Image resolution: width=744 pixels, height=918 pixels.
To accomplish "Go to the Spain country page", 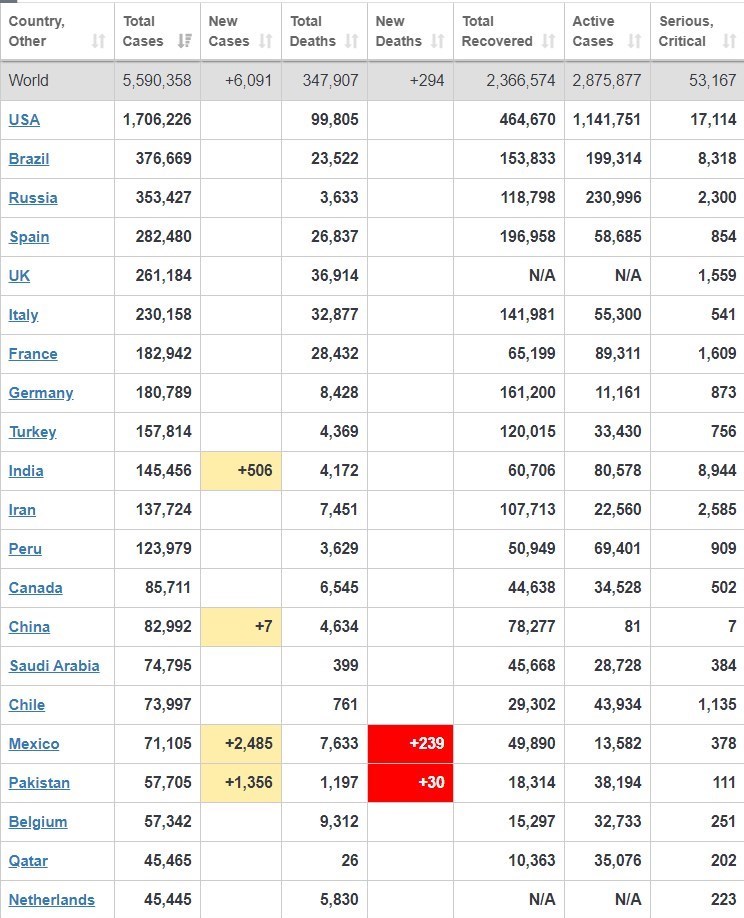I will [x=29, y=237].
